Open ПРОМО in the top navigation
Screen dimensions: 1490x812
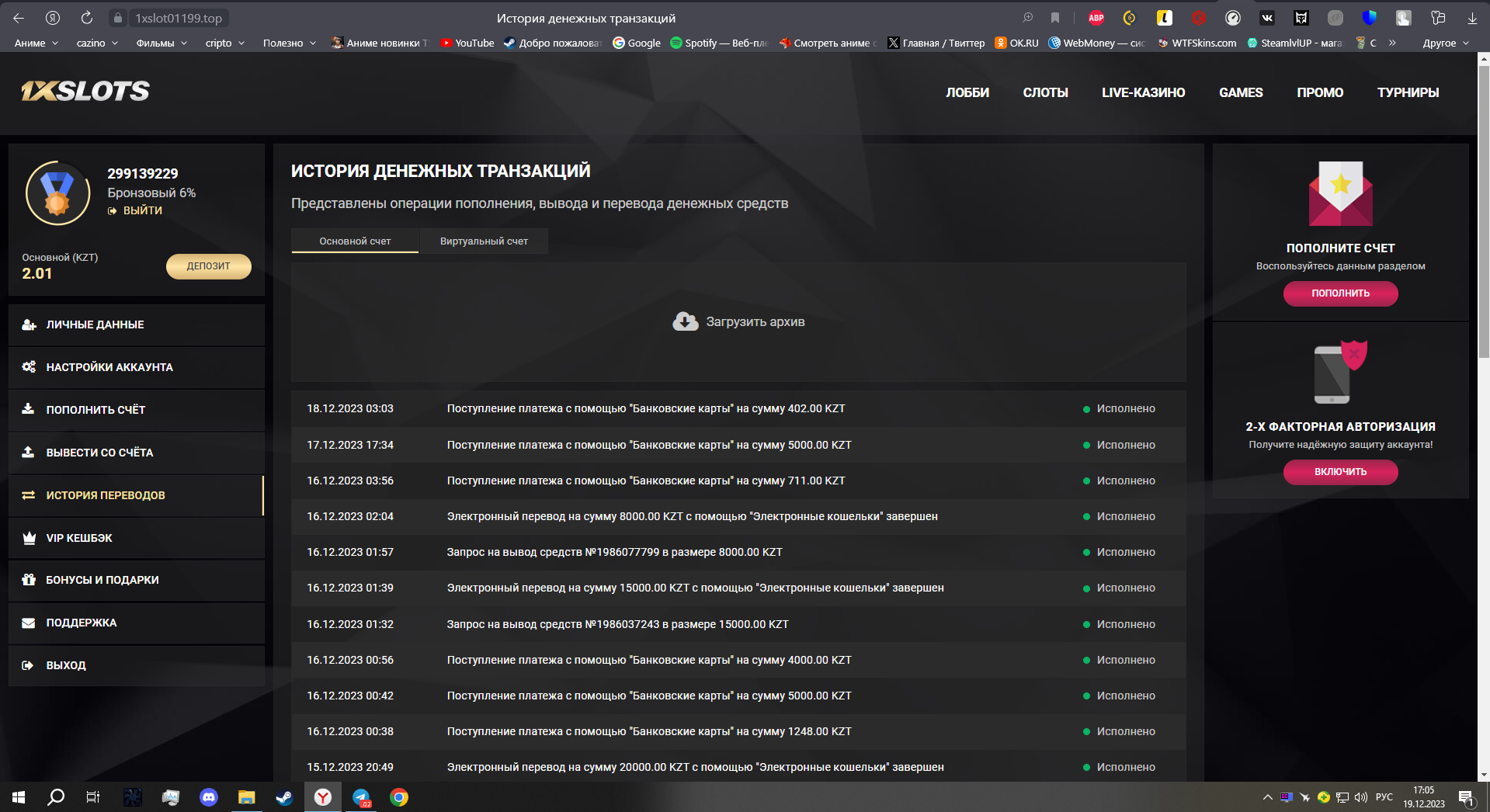pyautogui.click(x=1320, y=92)
